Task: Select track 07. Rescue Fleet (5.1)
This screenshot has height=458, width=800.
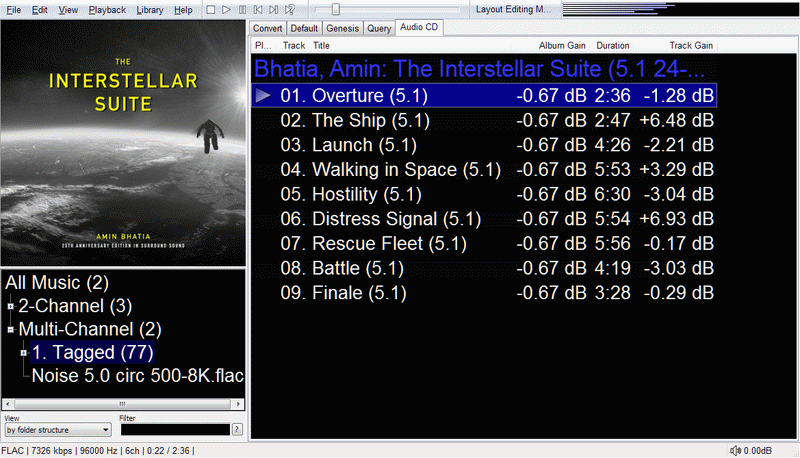Action: coord(484,243)
